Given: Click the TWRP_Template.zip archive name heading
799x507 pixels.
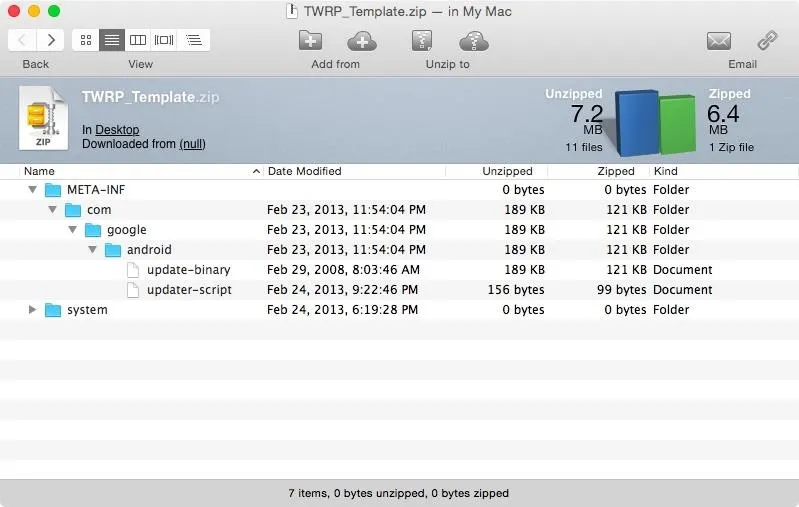Looking at the screenshot, I should [x=150, y=97].
